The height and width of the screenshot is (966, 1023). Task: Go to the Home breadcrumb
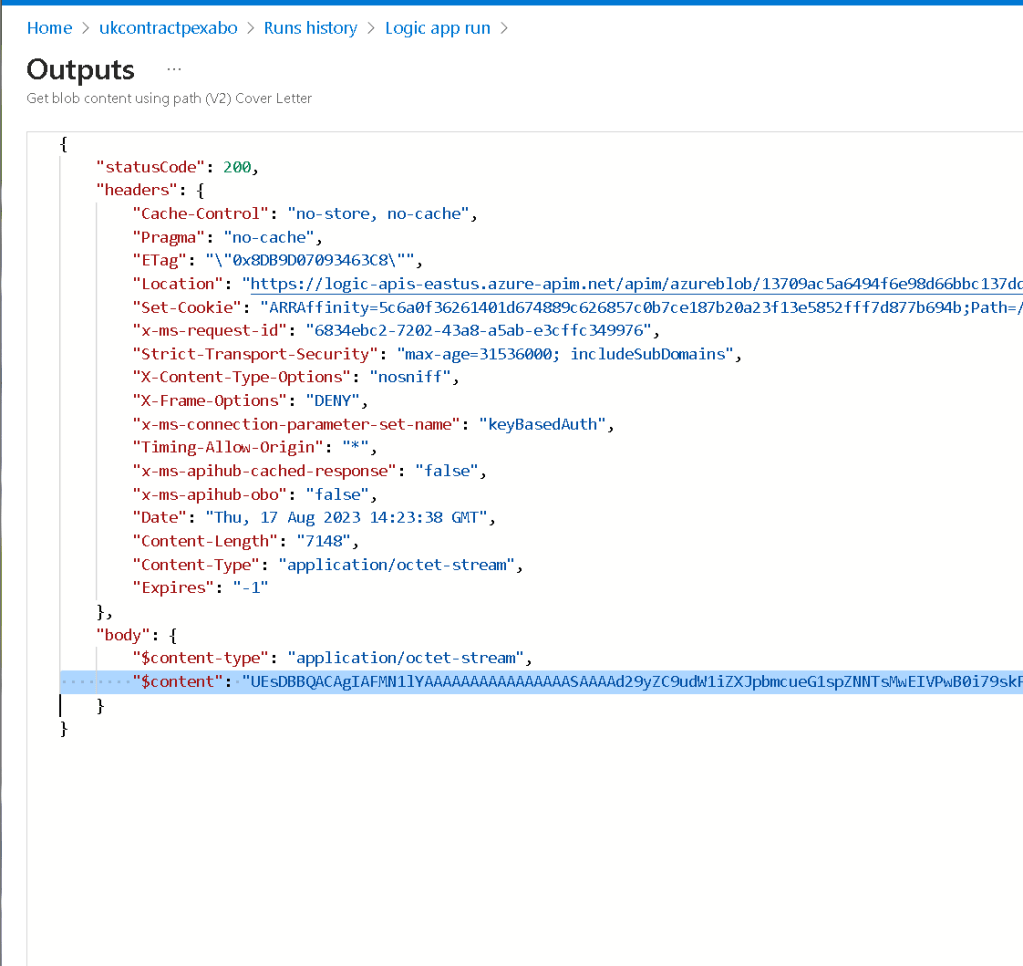pos(49,28)
